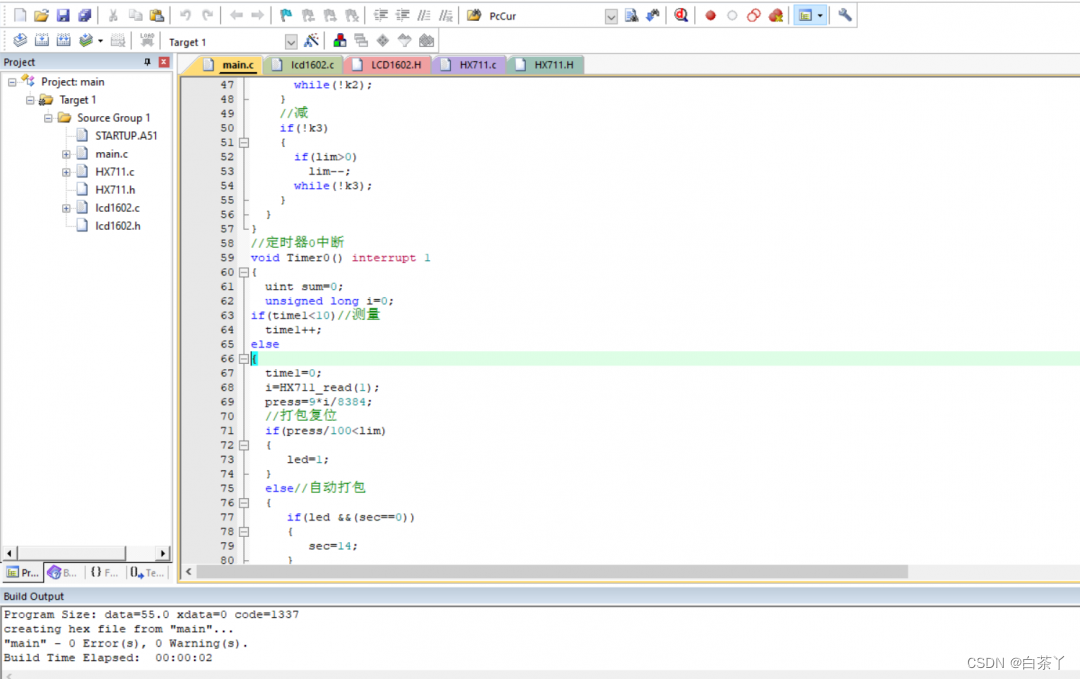Open the Target 1 selection dropdown

291,42
